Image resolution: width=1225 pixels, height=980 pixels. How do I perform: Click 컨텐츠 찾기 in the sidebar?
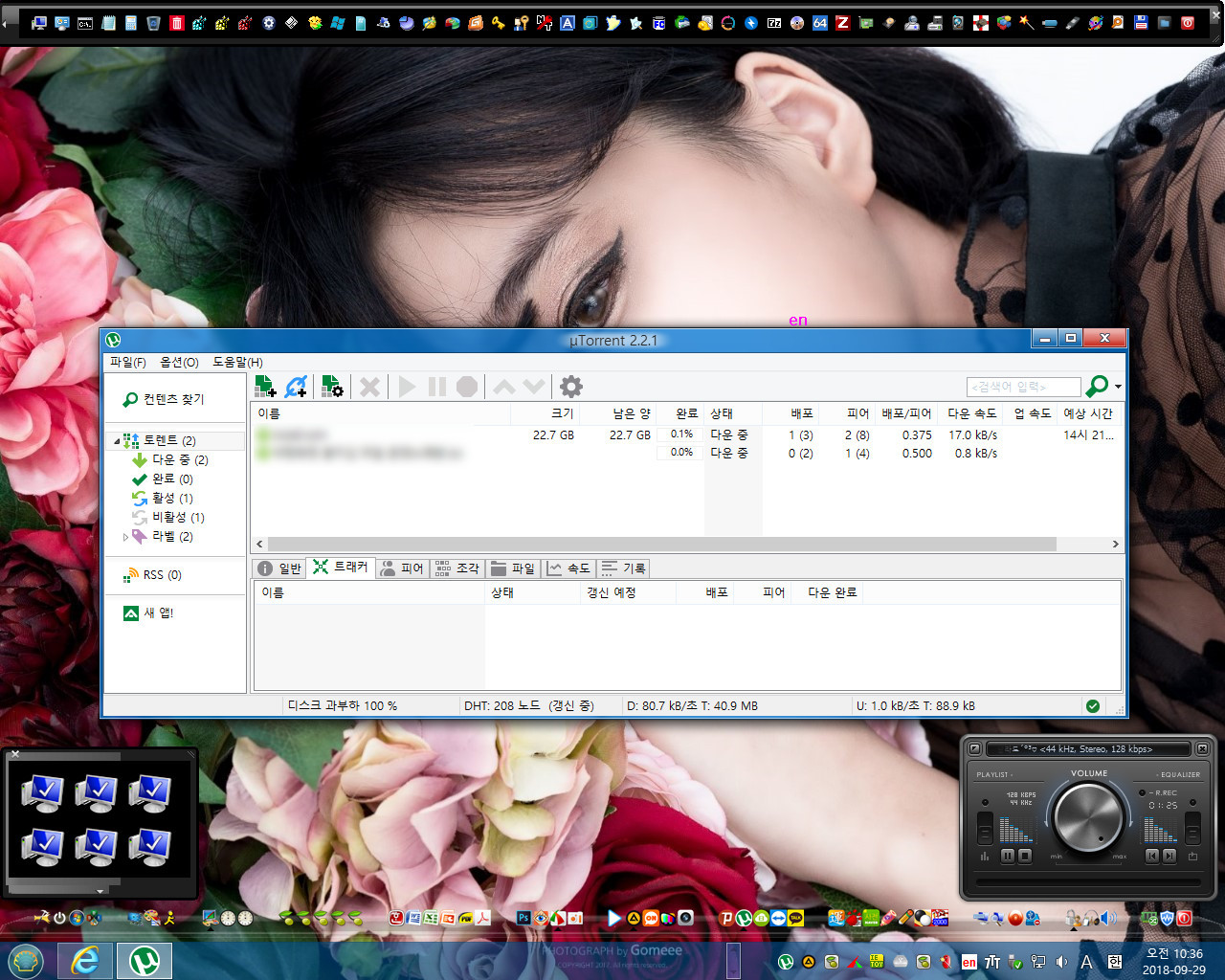coord(164,399)
